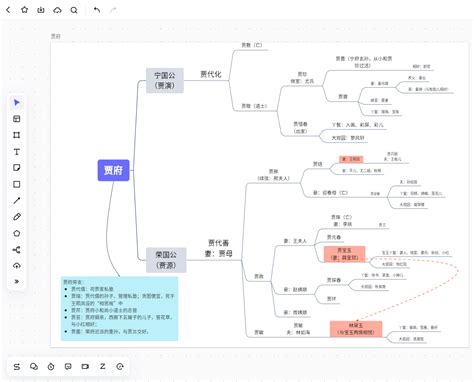474x382 pixels.
Task: Click the upload tool icon
Action: point(17,266)
